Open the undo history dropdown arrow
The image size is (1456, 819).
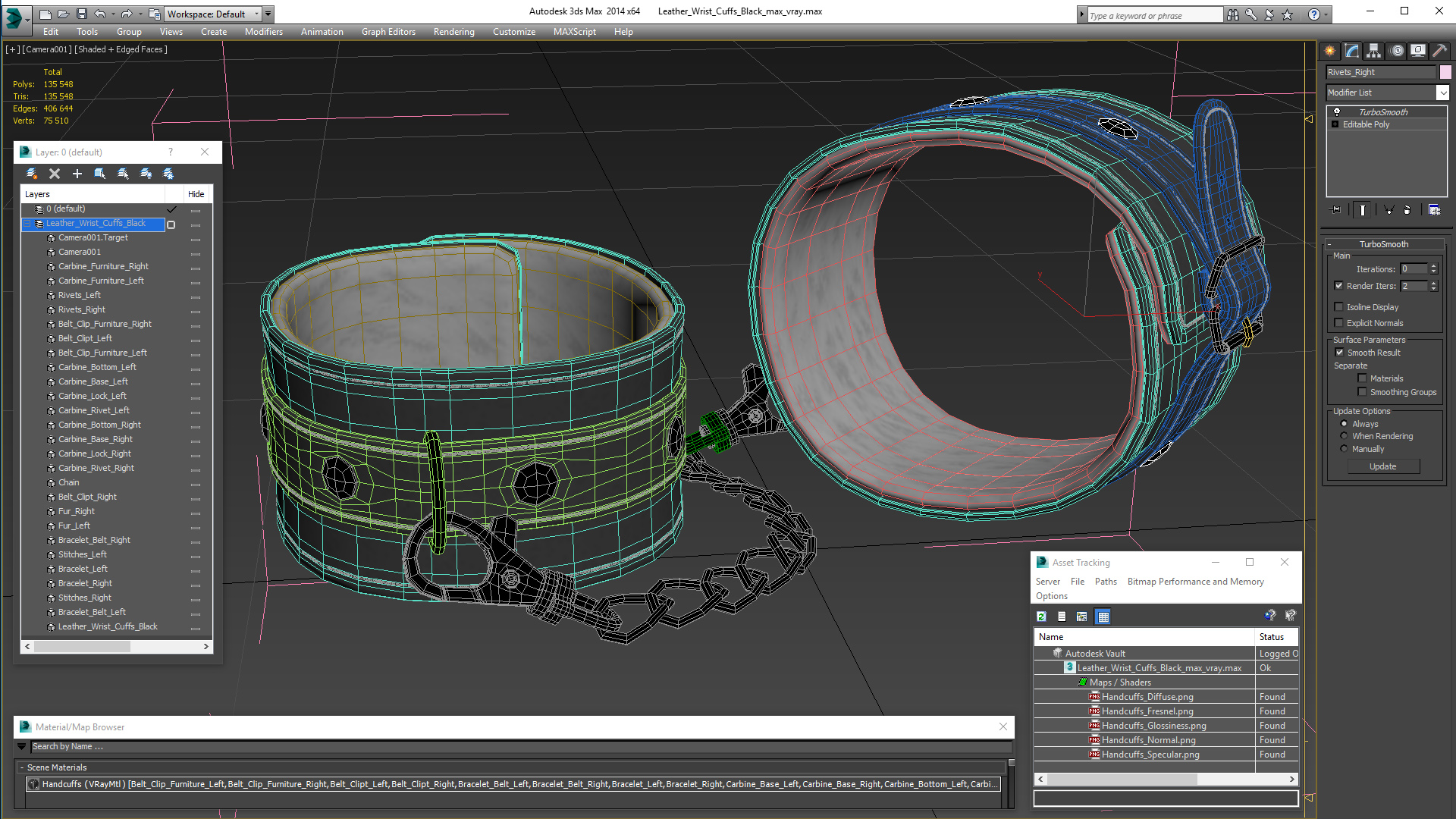112,14
